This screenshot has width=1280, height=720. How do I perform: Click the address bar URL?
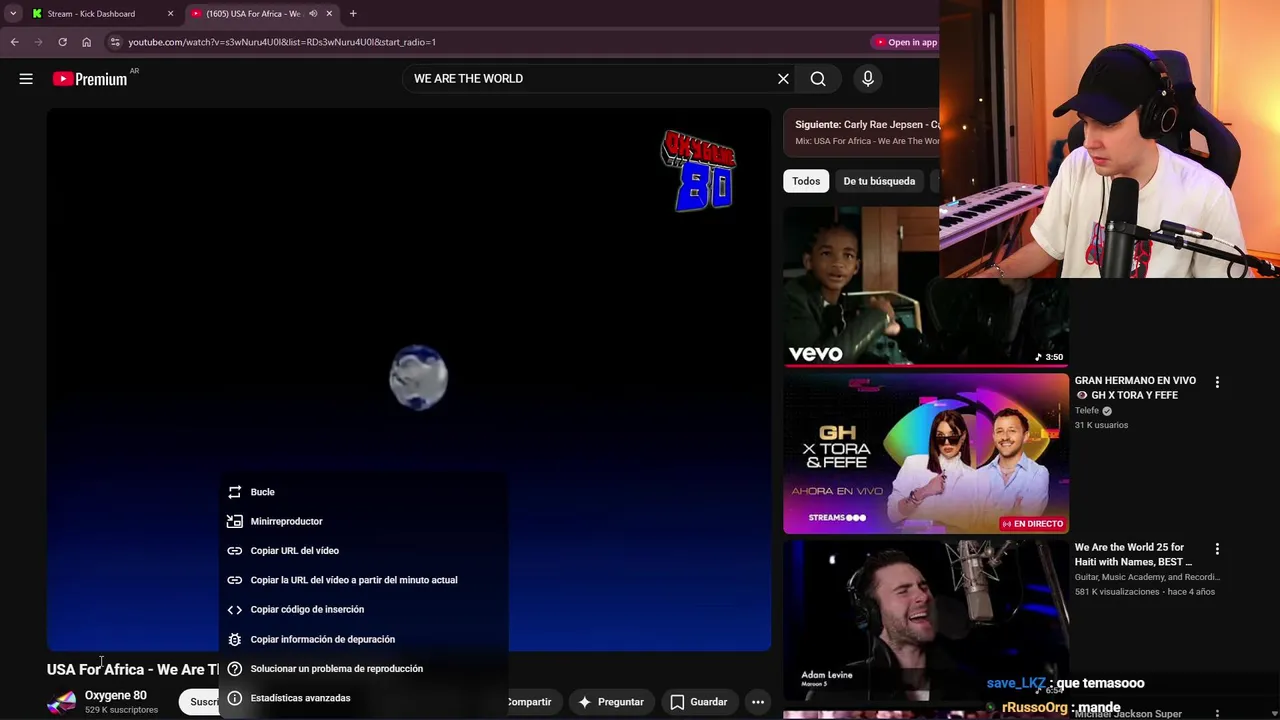282,42
